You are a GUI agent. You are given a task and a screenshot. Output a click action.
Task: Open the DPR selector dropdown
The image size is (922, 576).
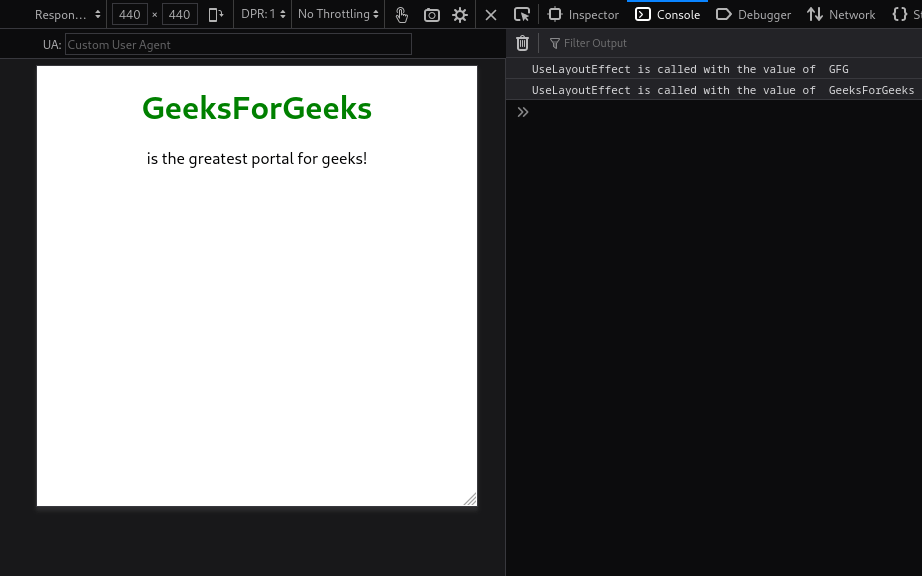tap(263, 14)
